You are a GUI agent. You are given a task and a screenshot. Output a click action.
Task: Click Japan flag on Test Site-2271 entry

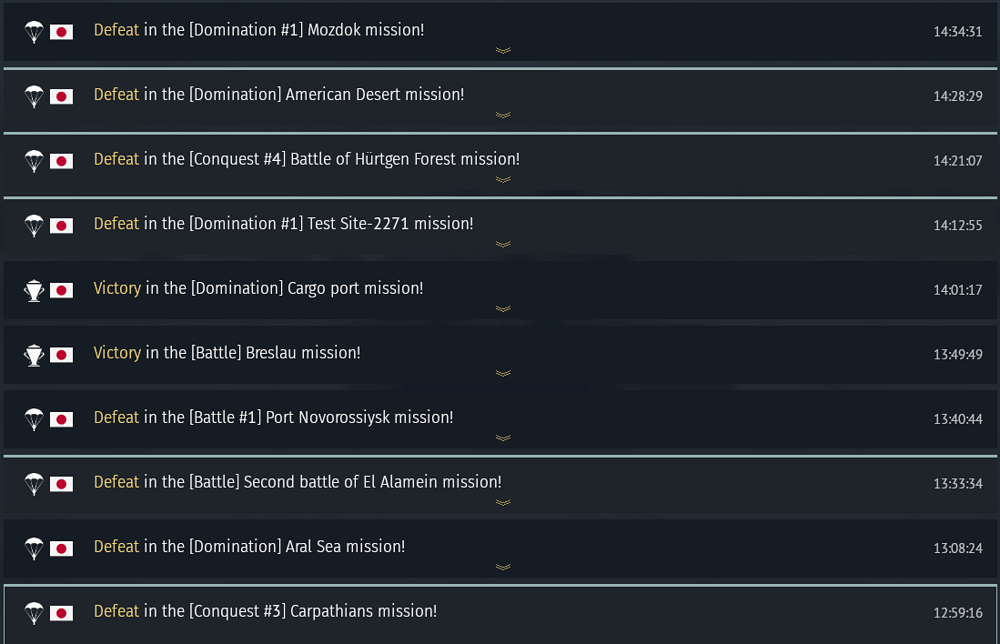(61, 225)
